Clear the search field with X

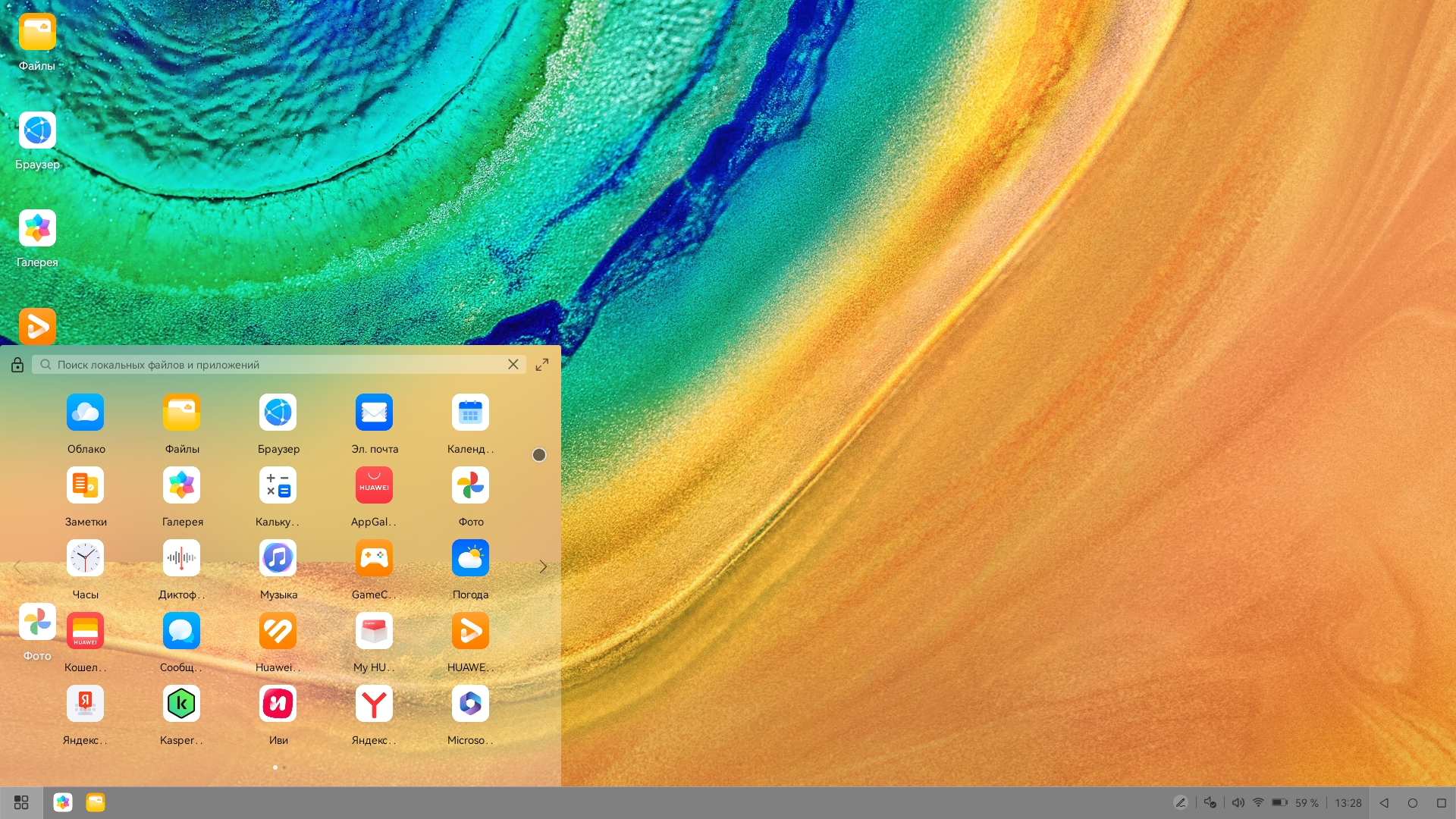click(x=513, y=365)
